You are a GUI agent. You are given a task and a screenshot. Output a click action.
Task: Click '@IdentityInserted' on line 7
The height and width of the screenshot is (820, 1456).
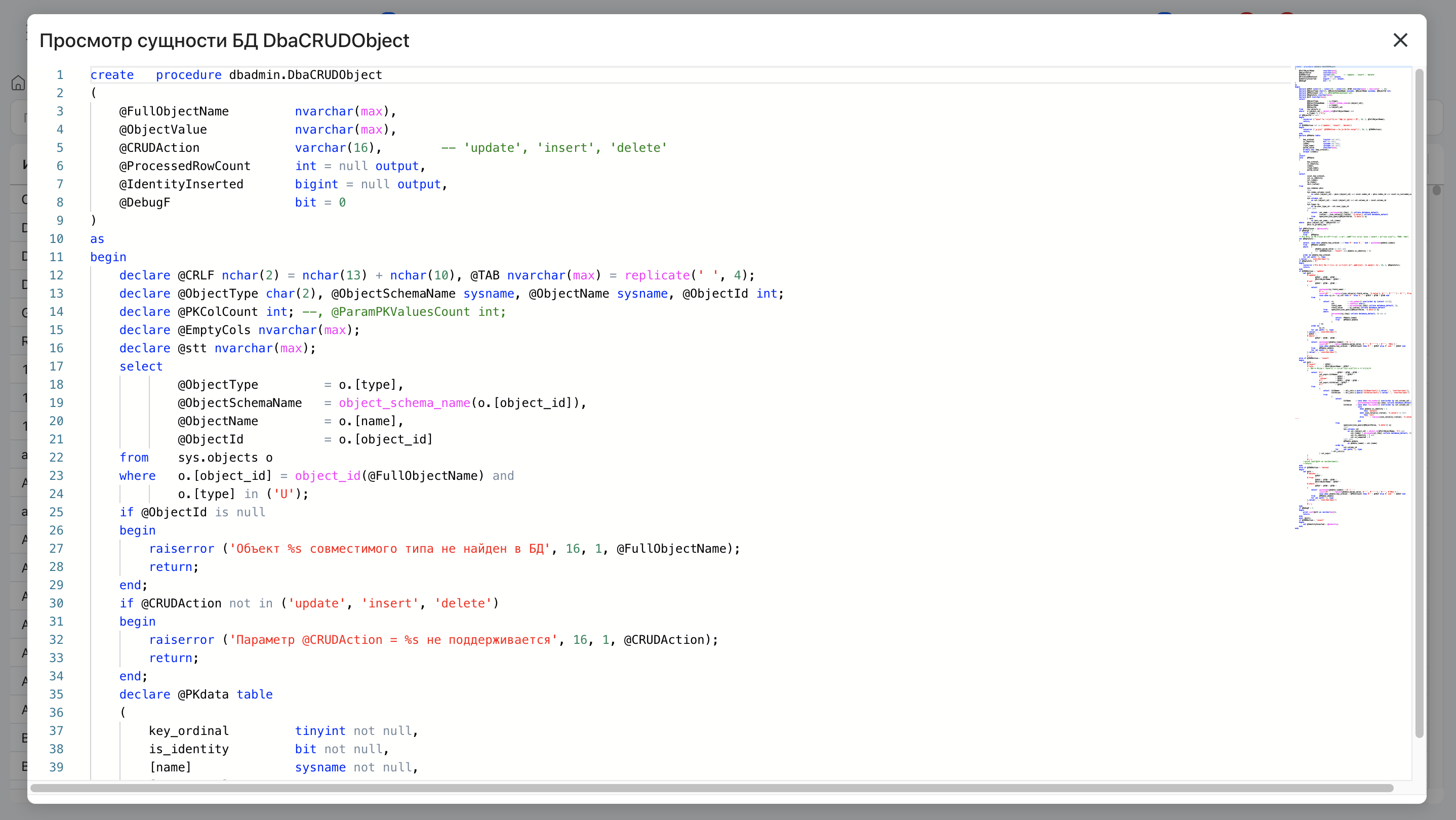click(x=181, y=184)
